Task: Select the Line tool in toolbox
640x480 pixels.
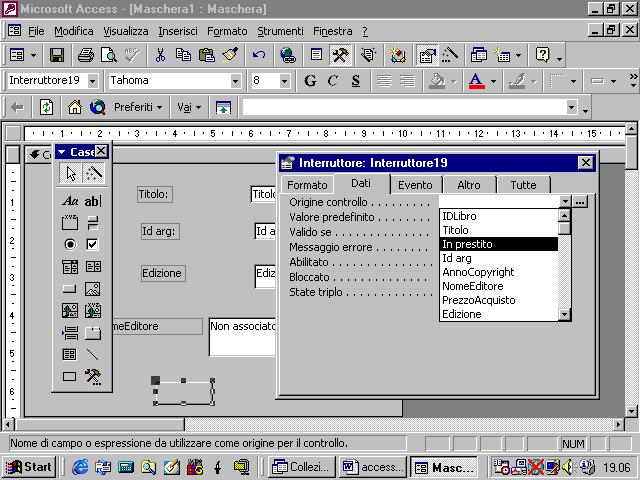Action: [93, 354]
